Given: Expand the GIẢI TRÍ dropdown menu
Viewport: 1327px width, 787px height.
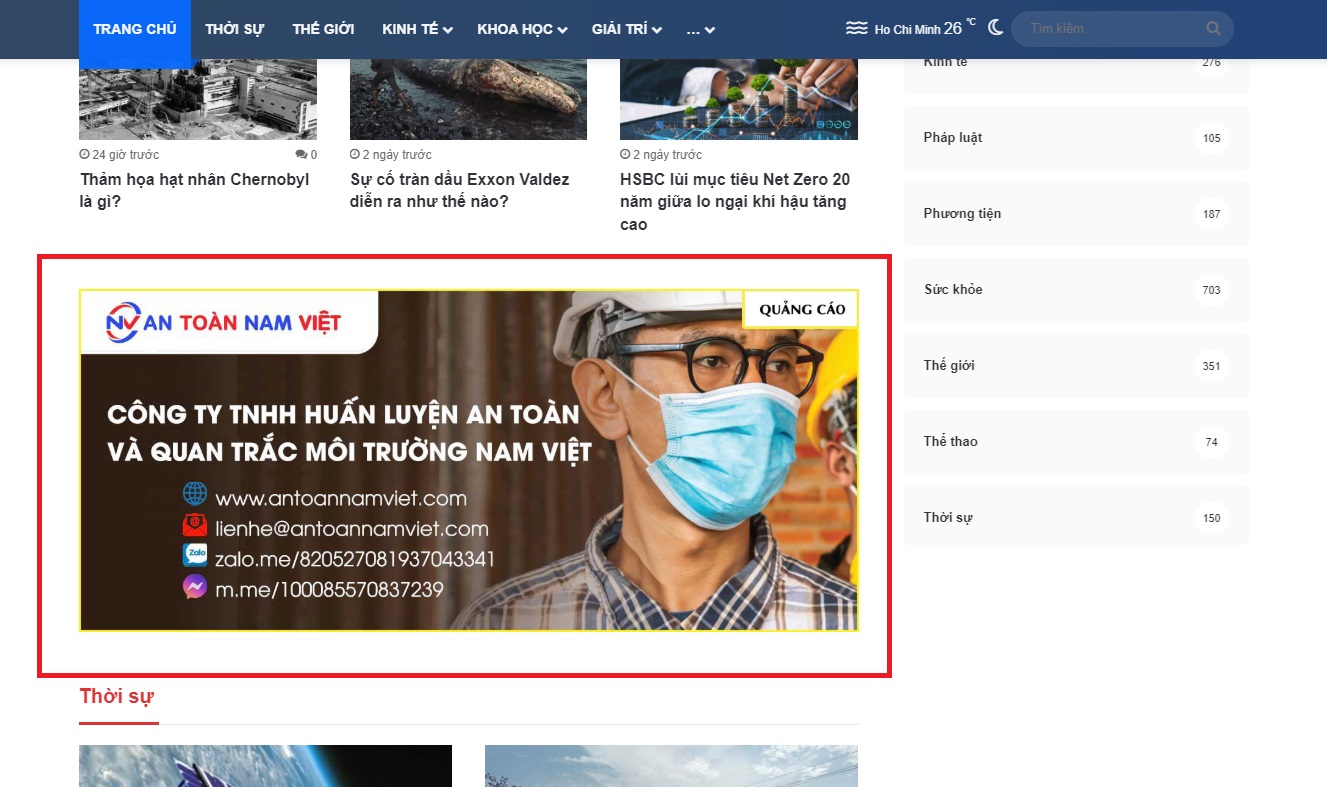Looking at the screenshot, I should point(627,29).
